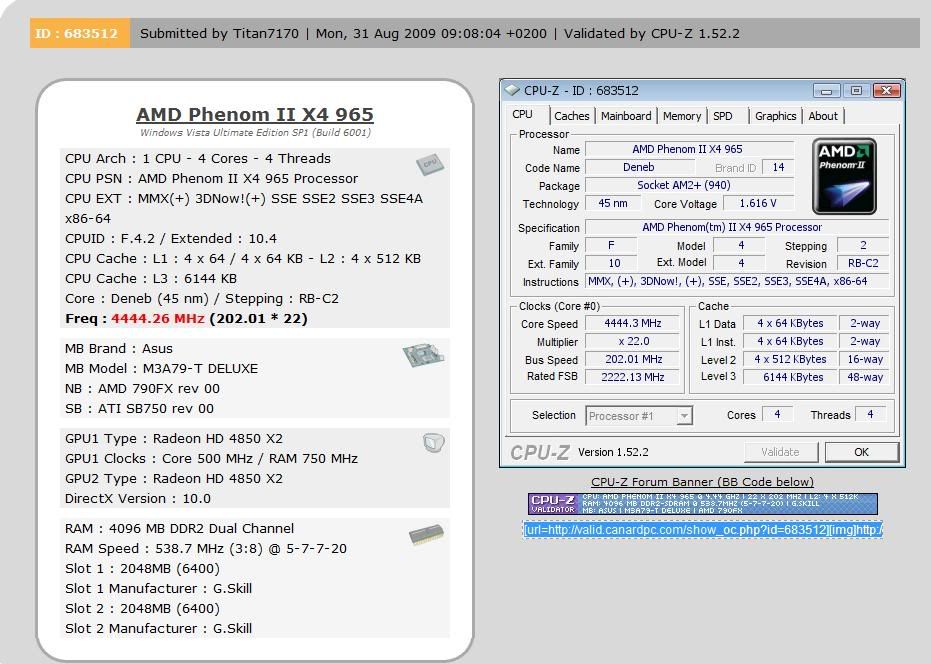Click the SB : ATI SB750 rev 00 line
This screenshot has width=931, height=664.
tap(139, 409)
